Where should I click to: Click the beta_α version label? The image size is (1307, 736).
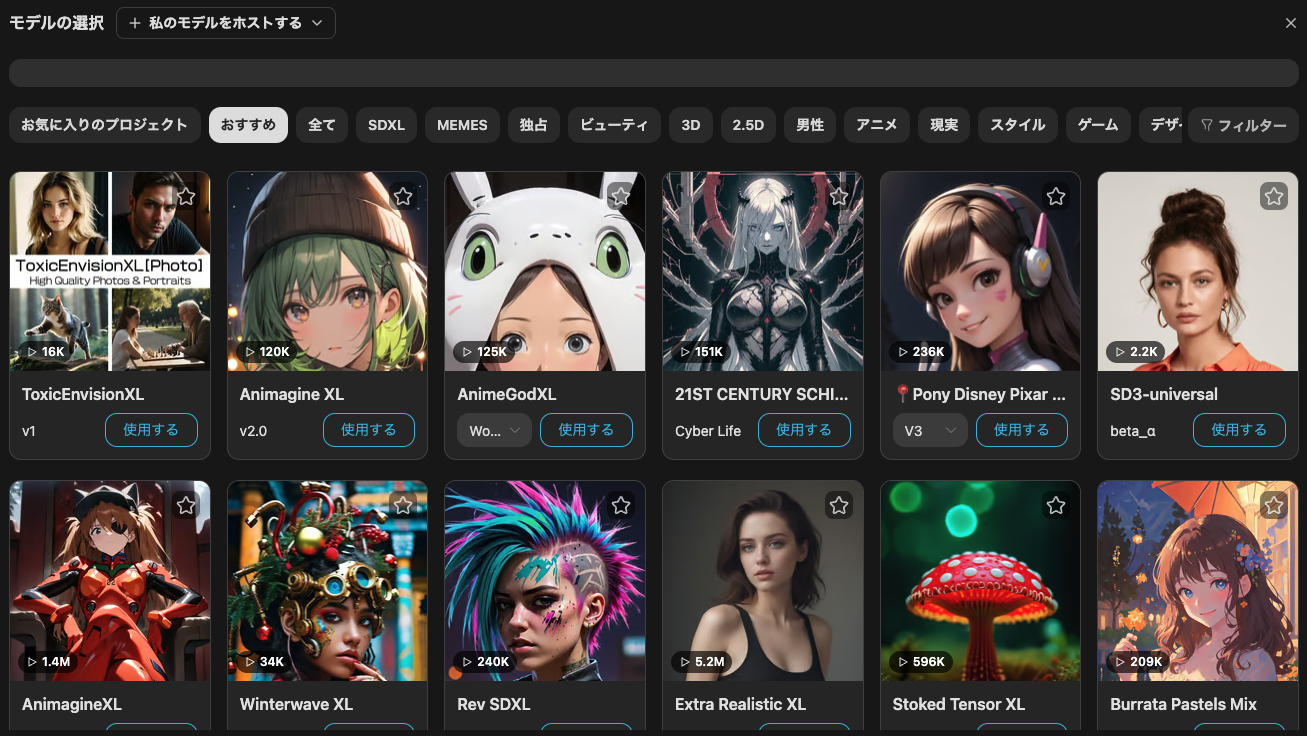pos(1132,431)
